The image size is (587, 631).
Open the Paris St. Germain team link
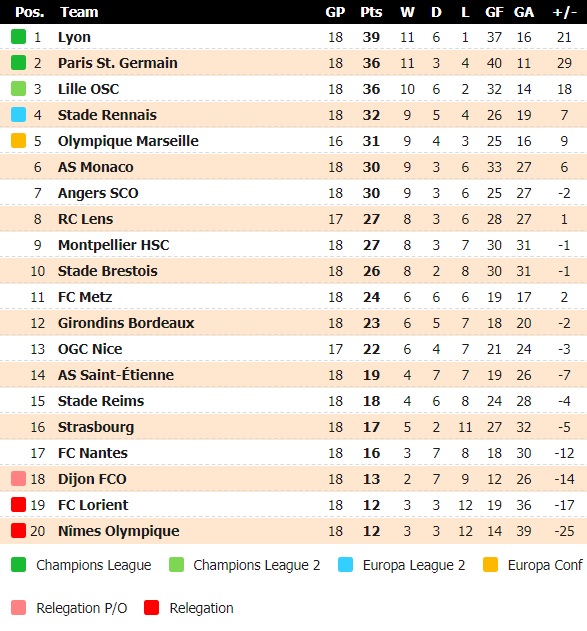click(x=117, y=63)
